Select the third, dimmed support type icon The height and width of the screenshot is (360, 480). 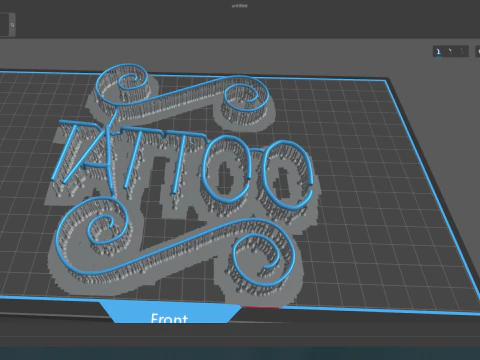pos(462,51)
